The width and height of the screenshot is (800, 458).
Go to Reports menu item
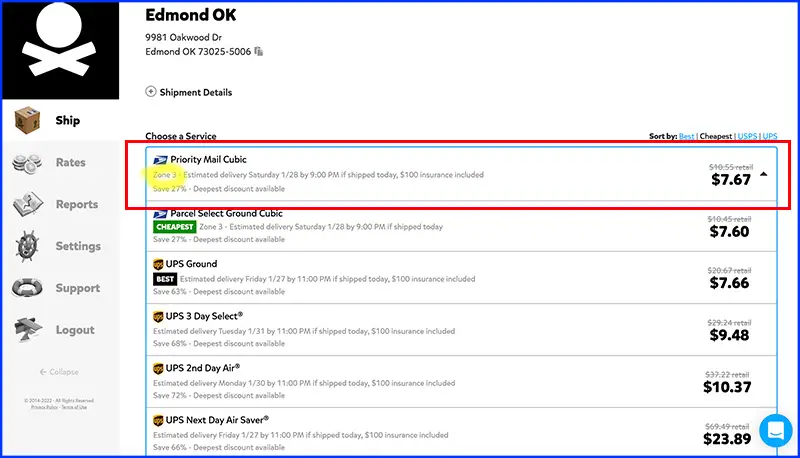coord(77,204)
